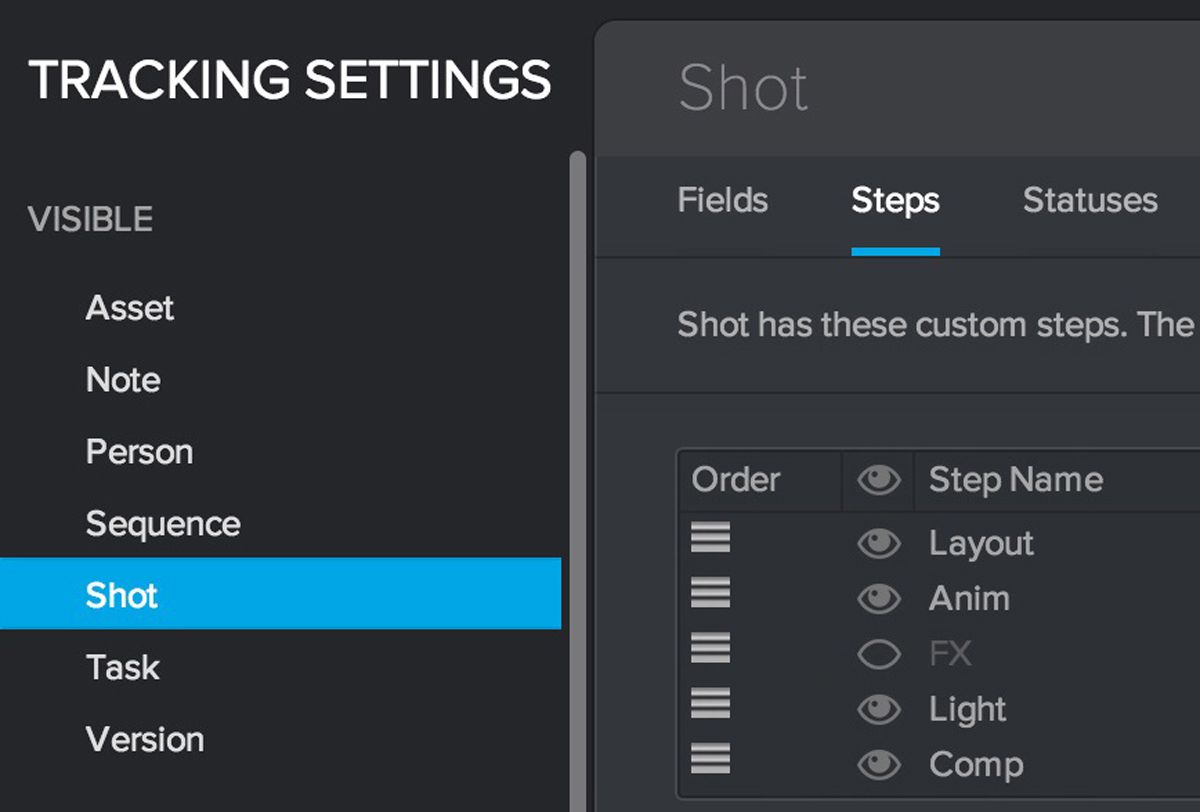Click the eye icon in table header

pos(879,481)
